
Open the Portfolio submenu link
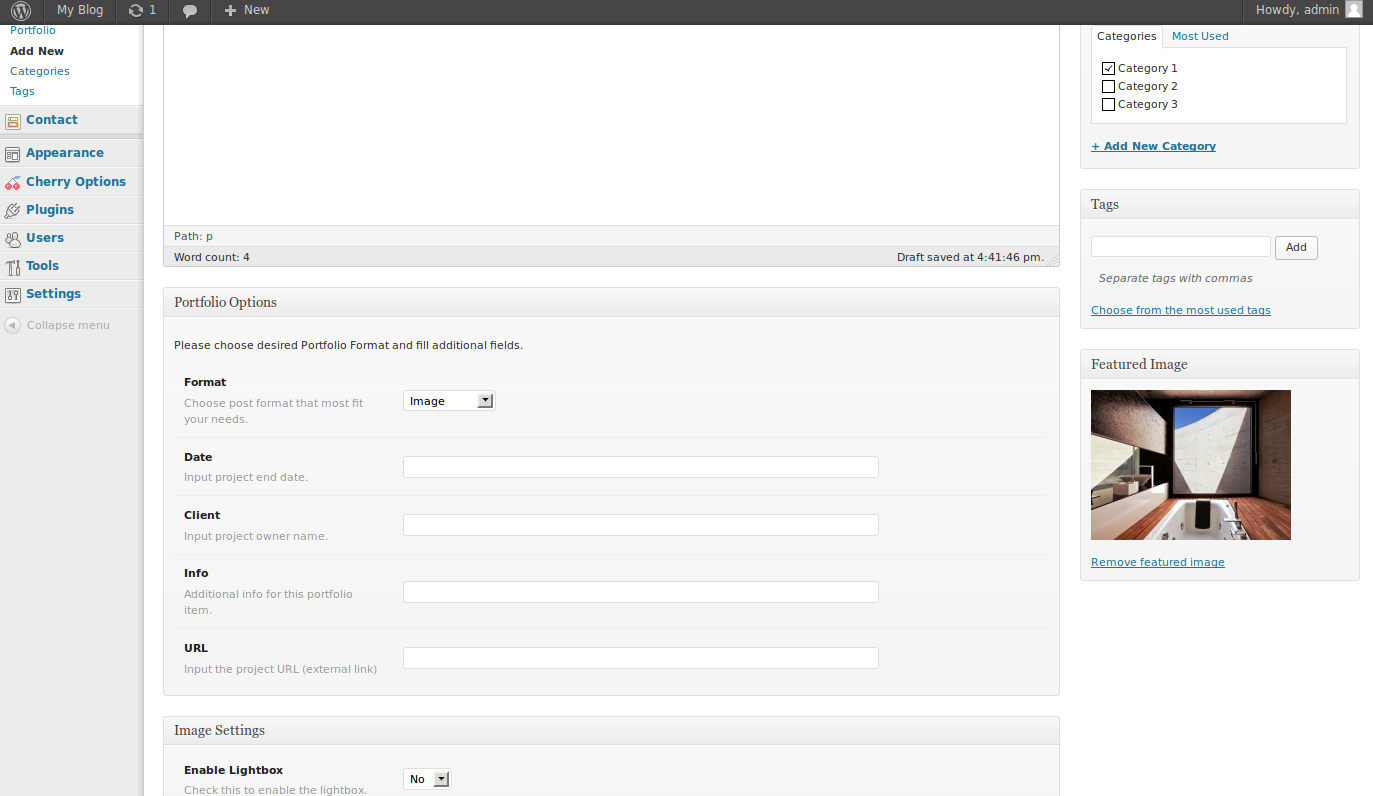[33, 31]
